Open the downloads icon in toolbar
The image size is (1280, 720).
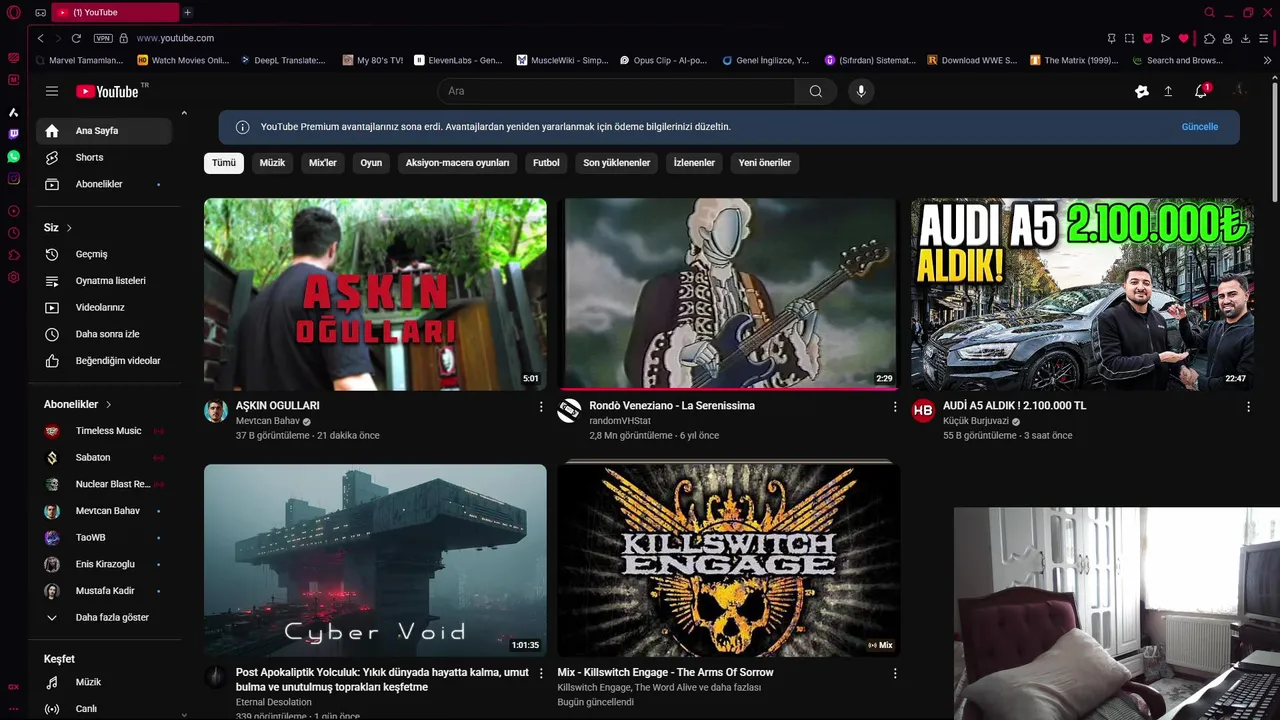pos(1245,38)
